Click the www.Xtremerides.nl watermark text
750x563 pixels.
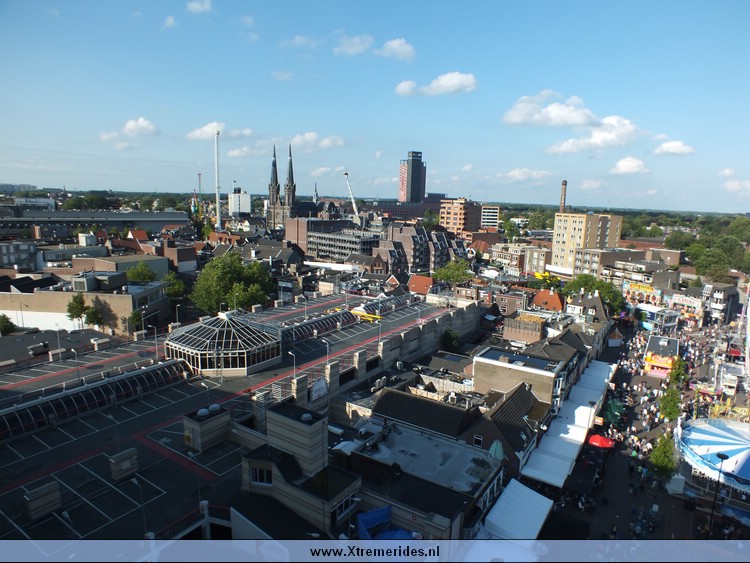click(375, 552)
